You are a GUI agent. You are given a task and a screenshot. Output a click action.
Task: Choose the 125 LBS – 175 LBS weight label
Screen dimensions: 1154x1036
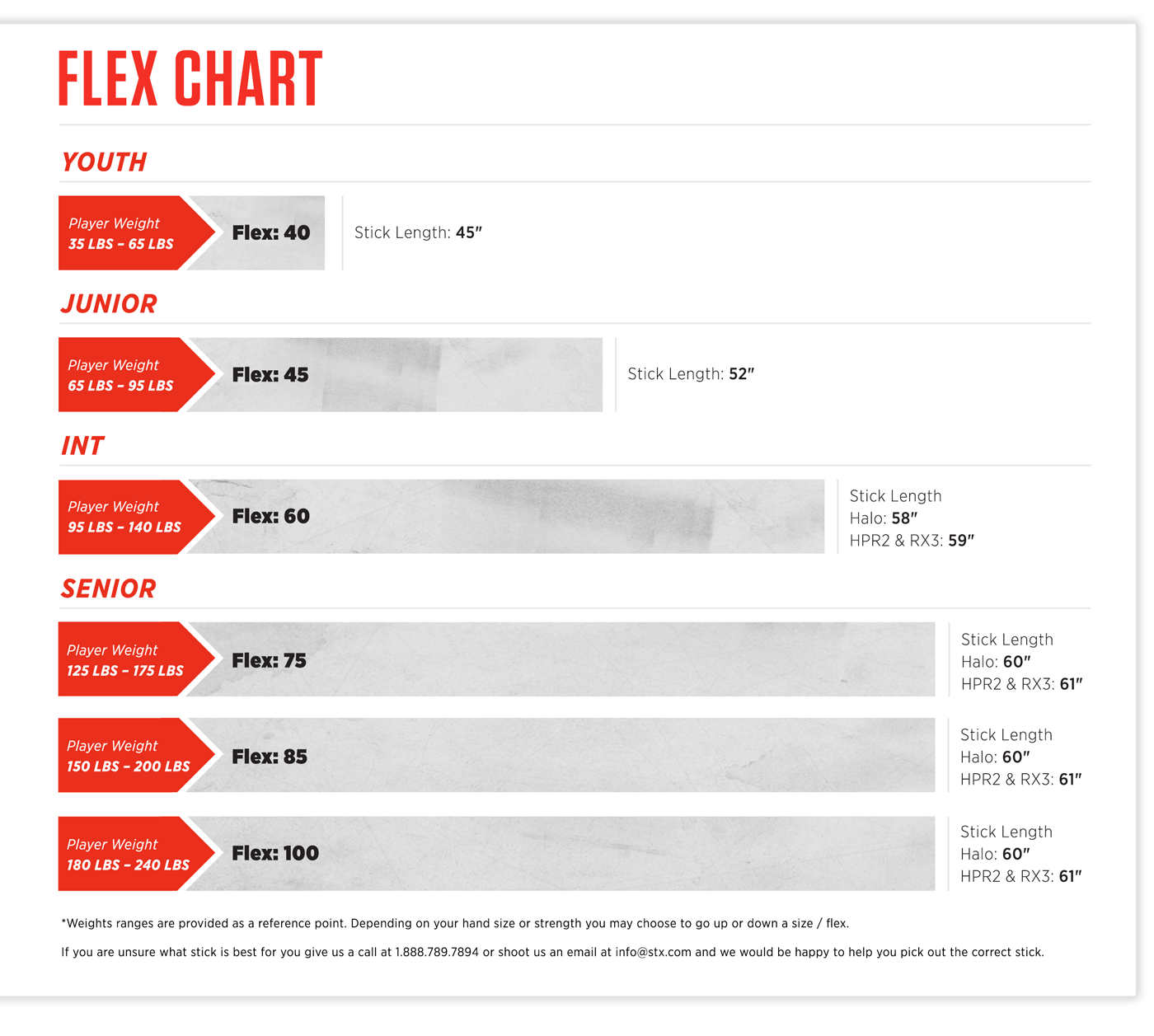click(125, 671)
